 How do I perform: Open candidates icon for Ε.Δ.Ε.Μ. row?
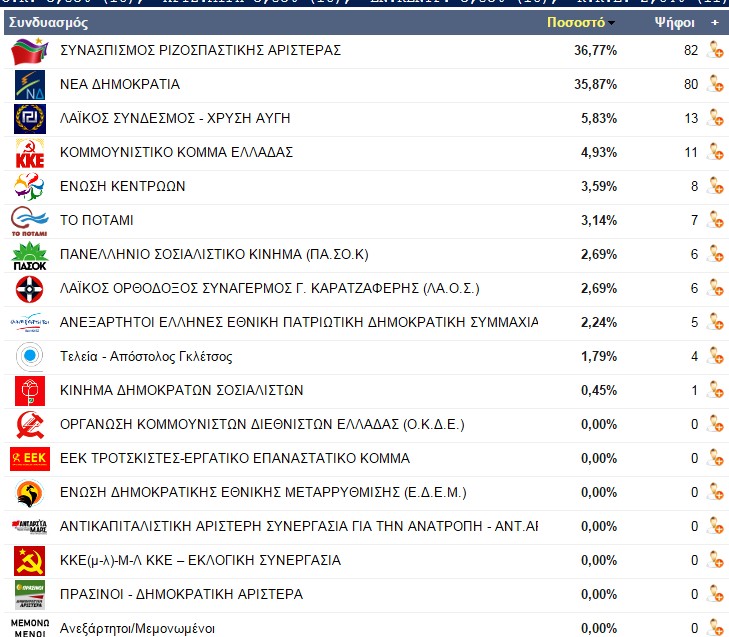[x=715, y=492]
